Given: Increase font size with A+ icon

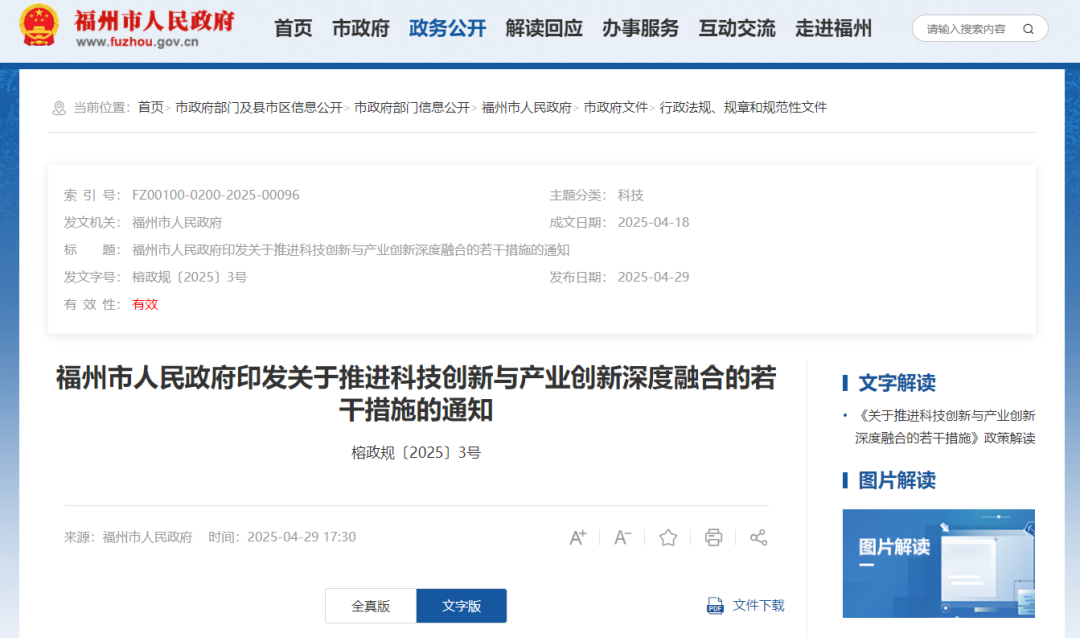Looking at the screenshot, I should [577, 538].
